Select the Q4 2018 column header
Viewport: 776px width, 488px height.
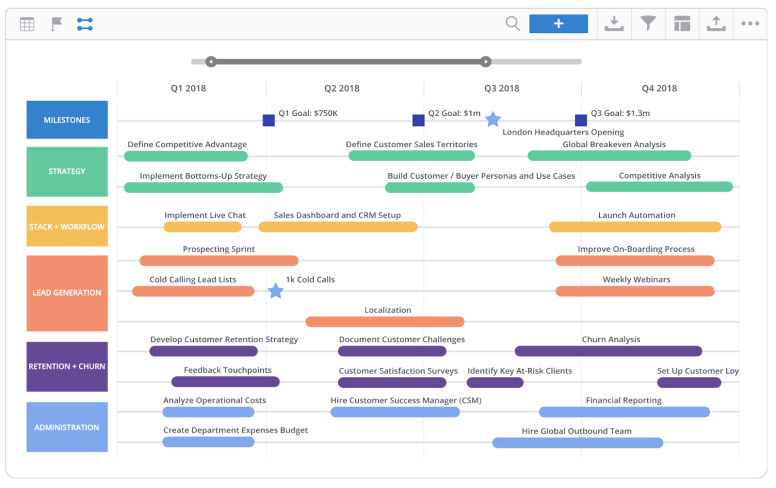coord(659,88)
